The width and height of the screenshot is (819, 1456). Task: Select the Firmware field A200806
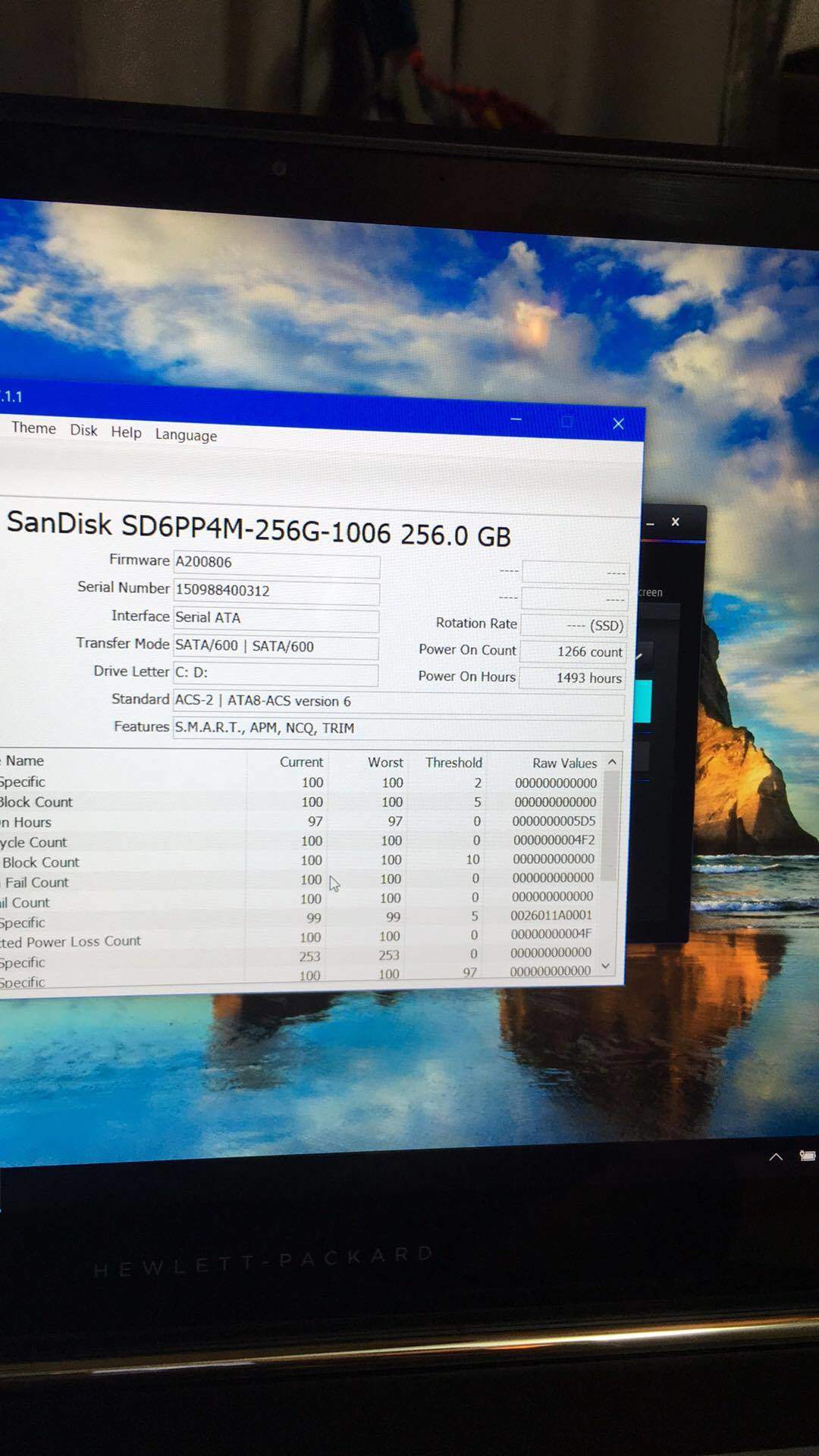[x=276, y=563]
